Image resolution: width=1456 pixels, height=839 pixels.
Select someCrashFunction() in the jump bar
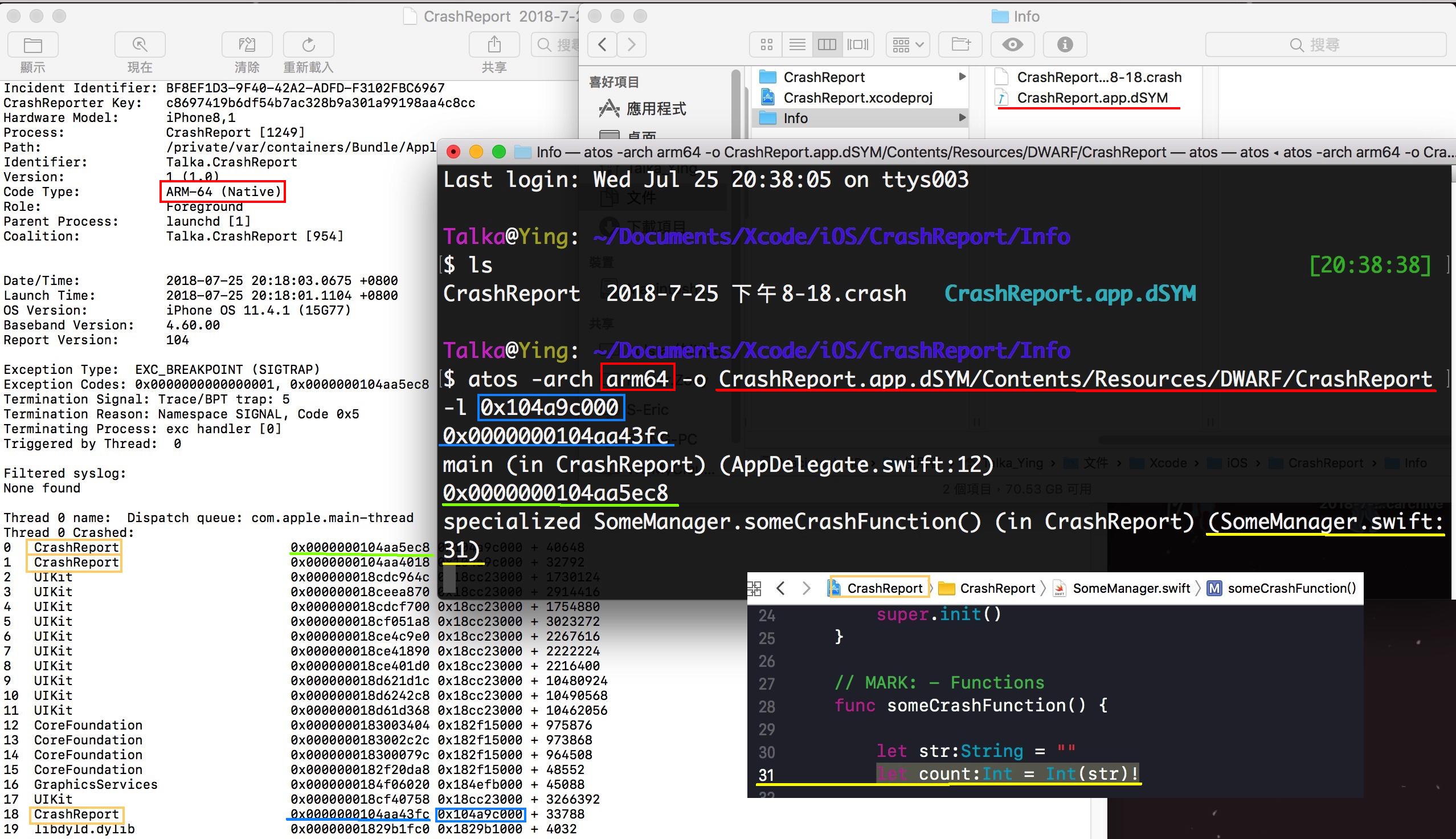[1291, 588]
